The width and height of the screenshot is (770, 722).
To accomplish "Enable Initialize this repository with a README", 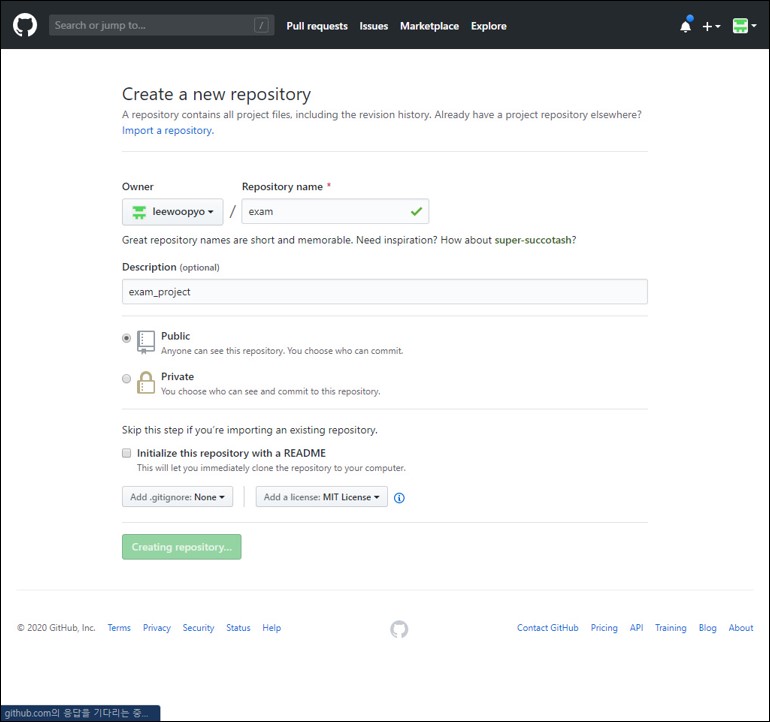I will [x=127, y=453].
